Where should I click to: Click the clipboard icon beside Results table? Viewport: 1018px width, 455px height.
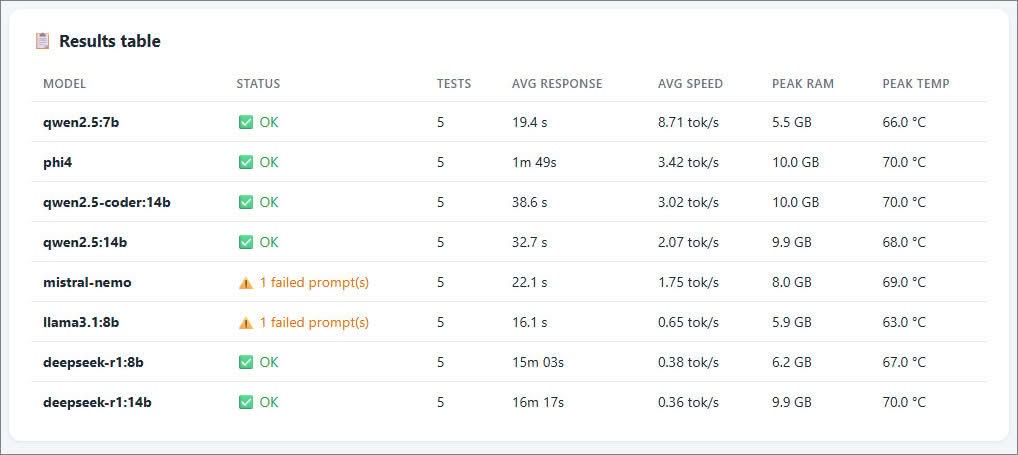point(42,41)
